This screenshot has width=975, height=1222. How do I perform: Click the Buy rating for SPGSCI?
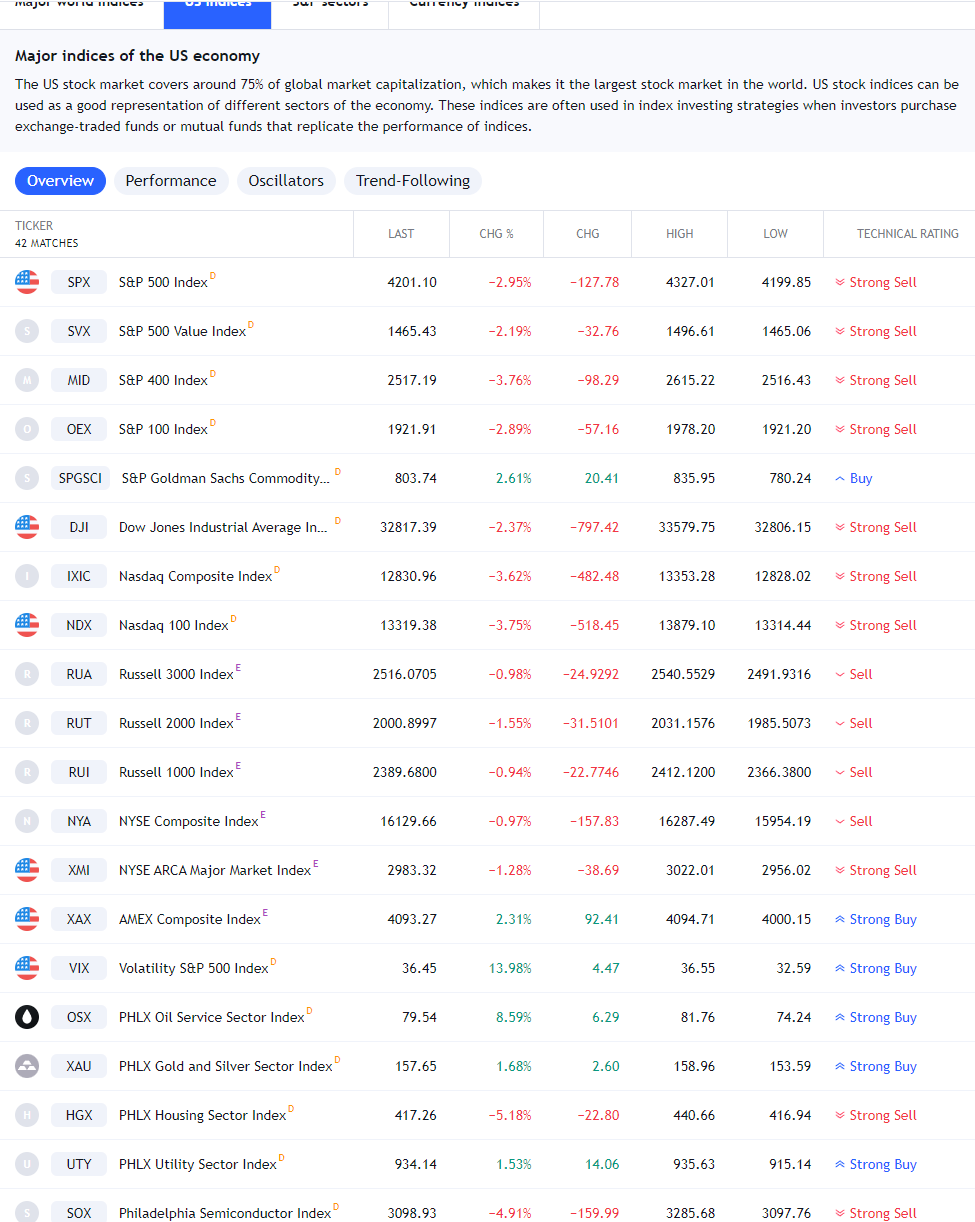[854, 478]
